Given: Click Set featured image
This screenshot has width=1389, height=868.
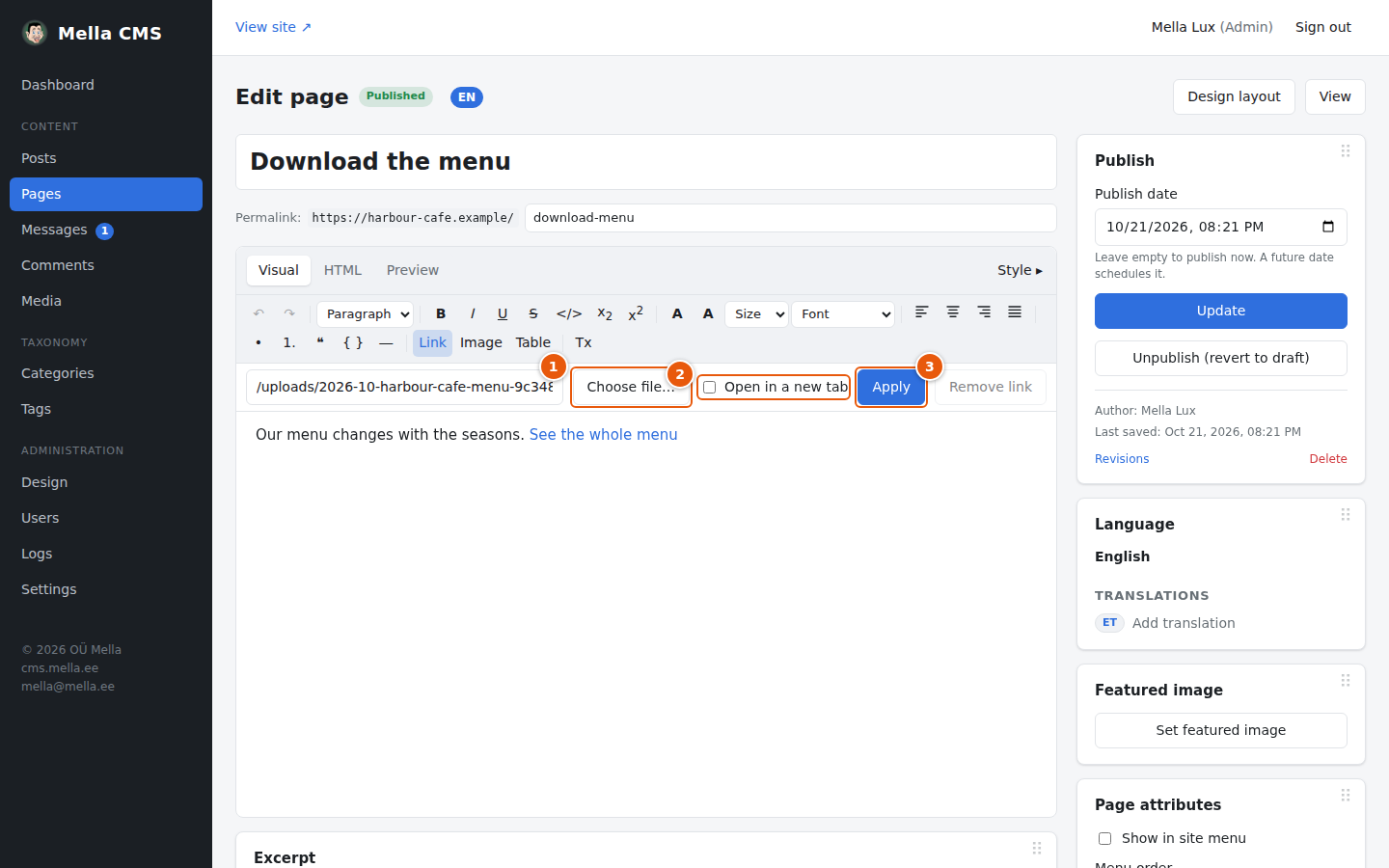Looking at the screenshot, I should (x=1221, y=730).
